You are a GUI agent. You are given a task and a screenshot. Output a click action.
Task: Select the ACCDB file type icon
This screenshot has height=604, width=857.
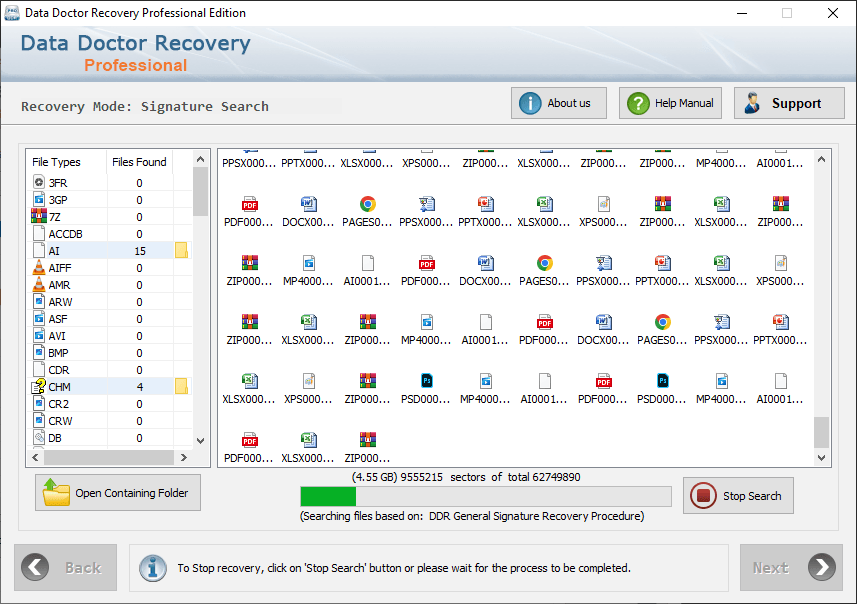tap(39, 233)
